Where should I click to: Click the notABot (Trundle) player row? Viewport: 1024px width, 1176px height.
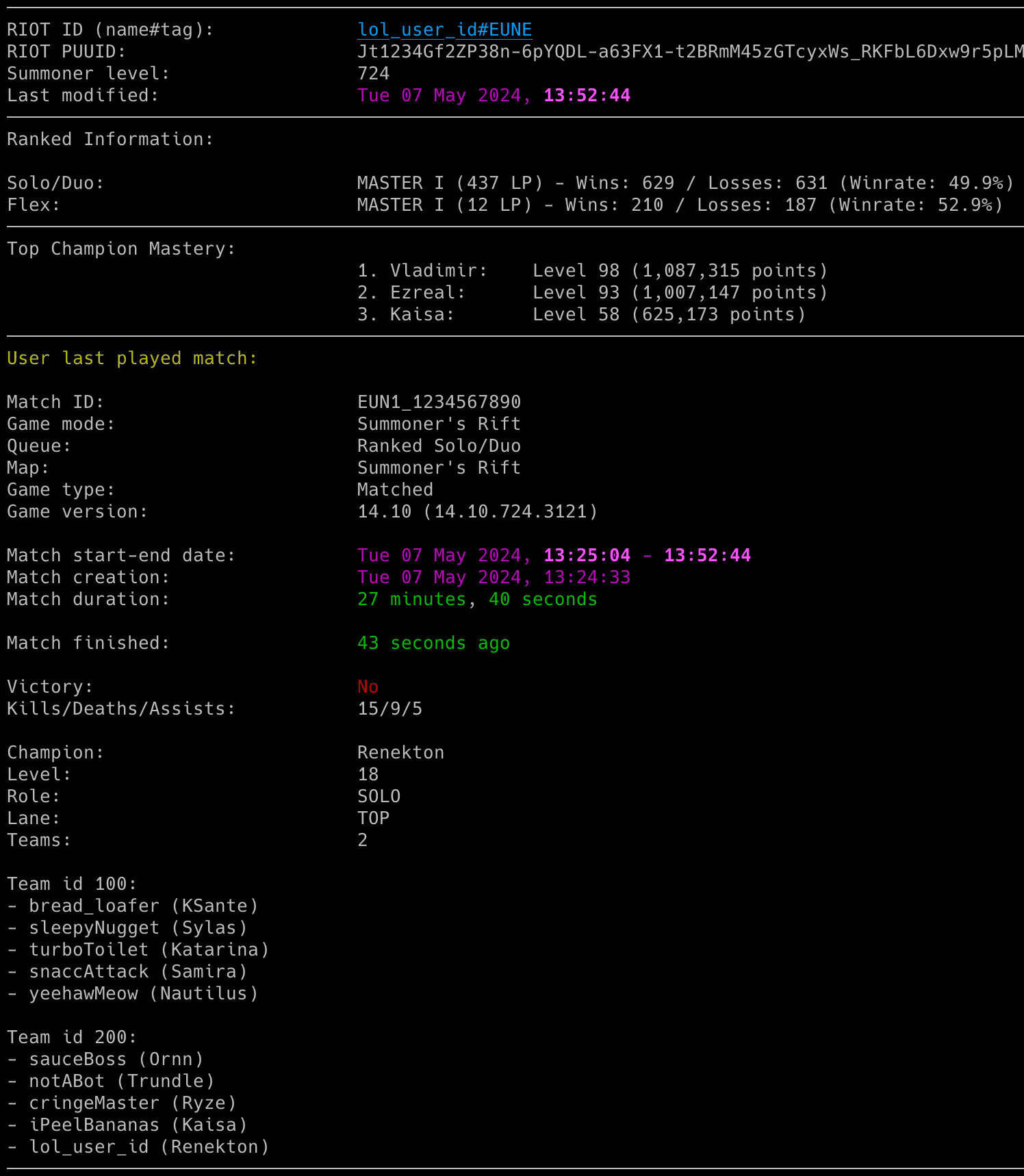pyautogui.click(x=110, y=1082)
